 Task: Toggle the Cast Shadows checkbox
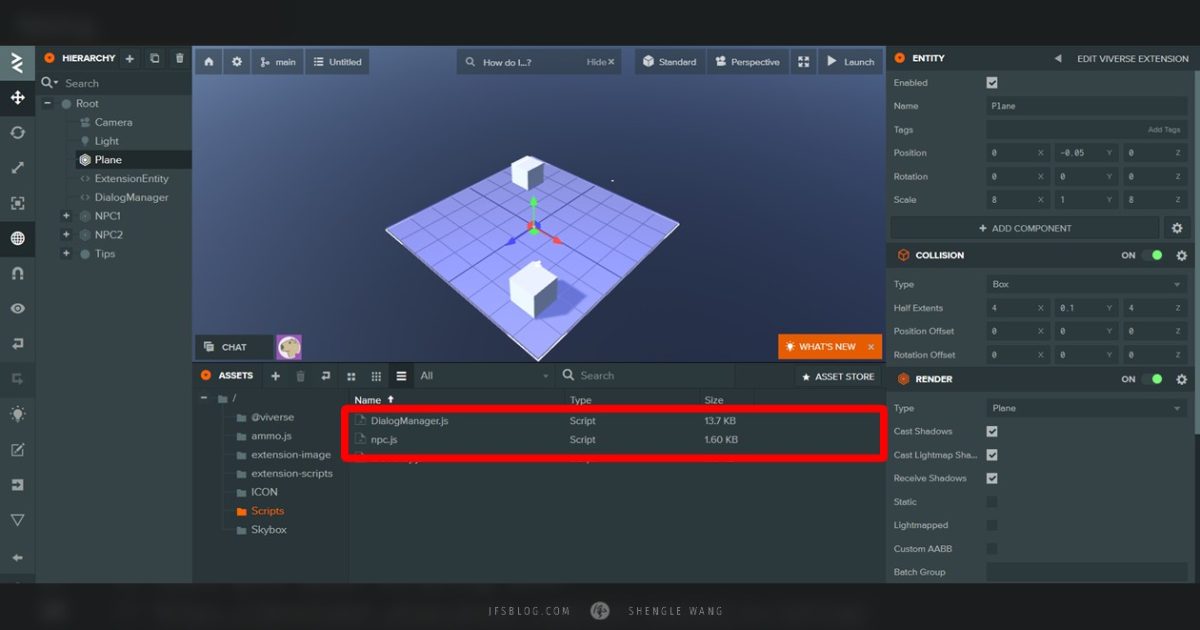pyautogui.click(x=992, y=432)
